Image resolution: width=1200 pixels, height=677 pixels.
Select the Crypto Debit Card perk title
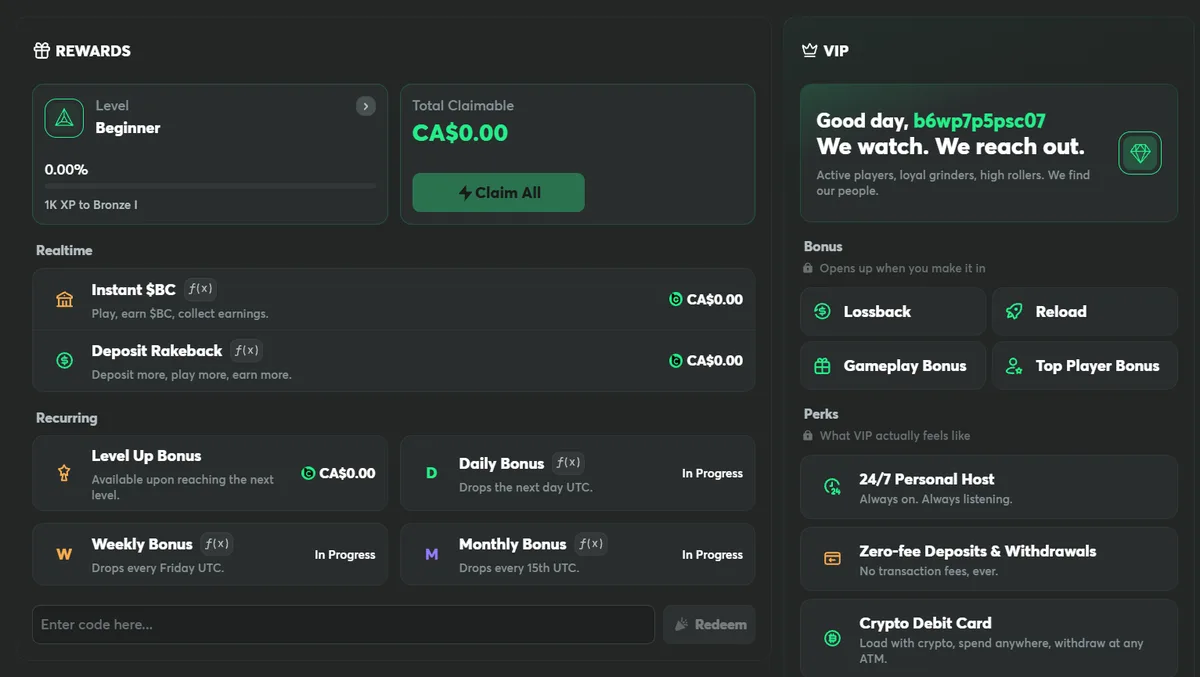pos(925,623)
